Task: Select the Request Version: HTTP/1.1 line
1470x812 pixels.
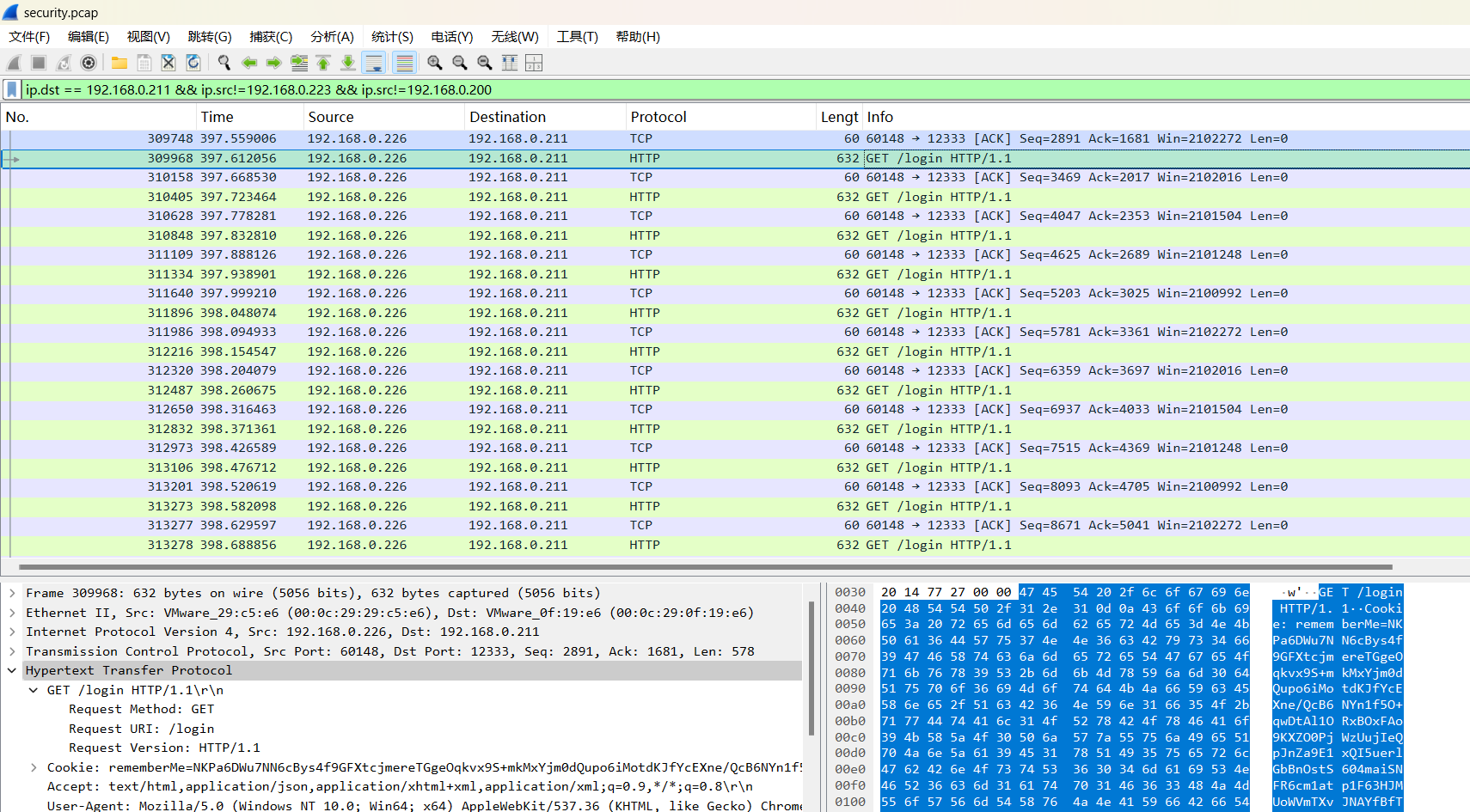Action: 164,748
